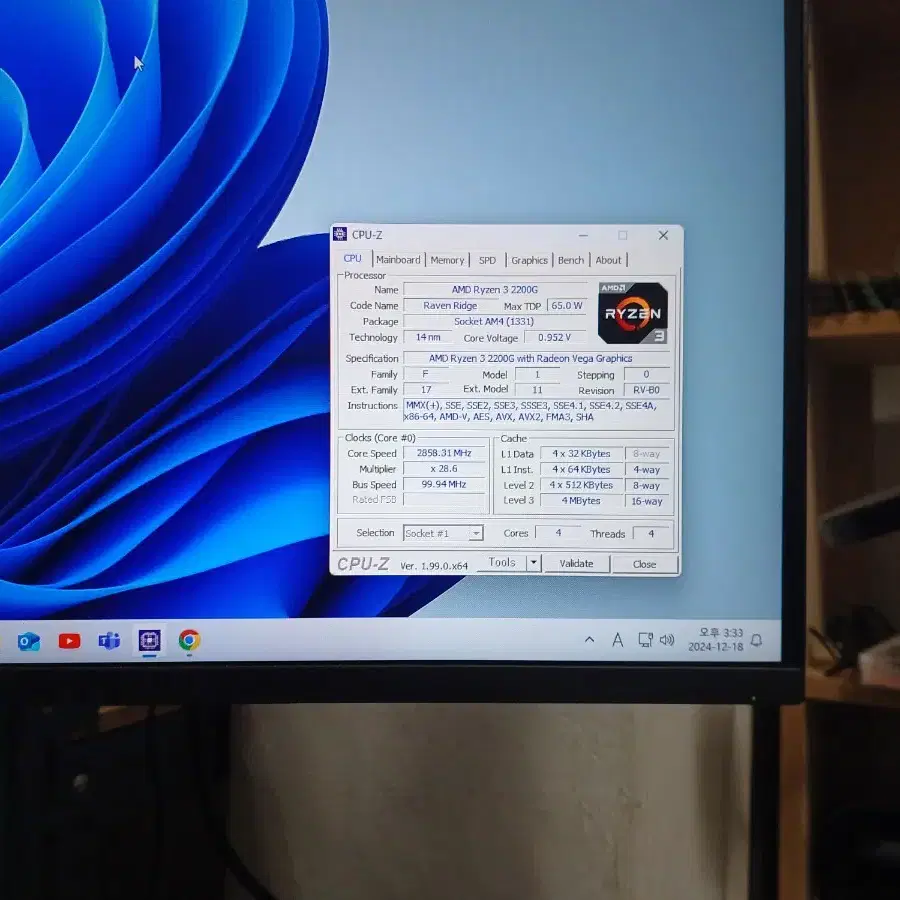Image resolution: width=900 pixels, height=900 pixels.
Task: Click the Ext. Model value 11
Action: click(x=537, y=390)
